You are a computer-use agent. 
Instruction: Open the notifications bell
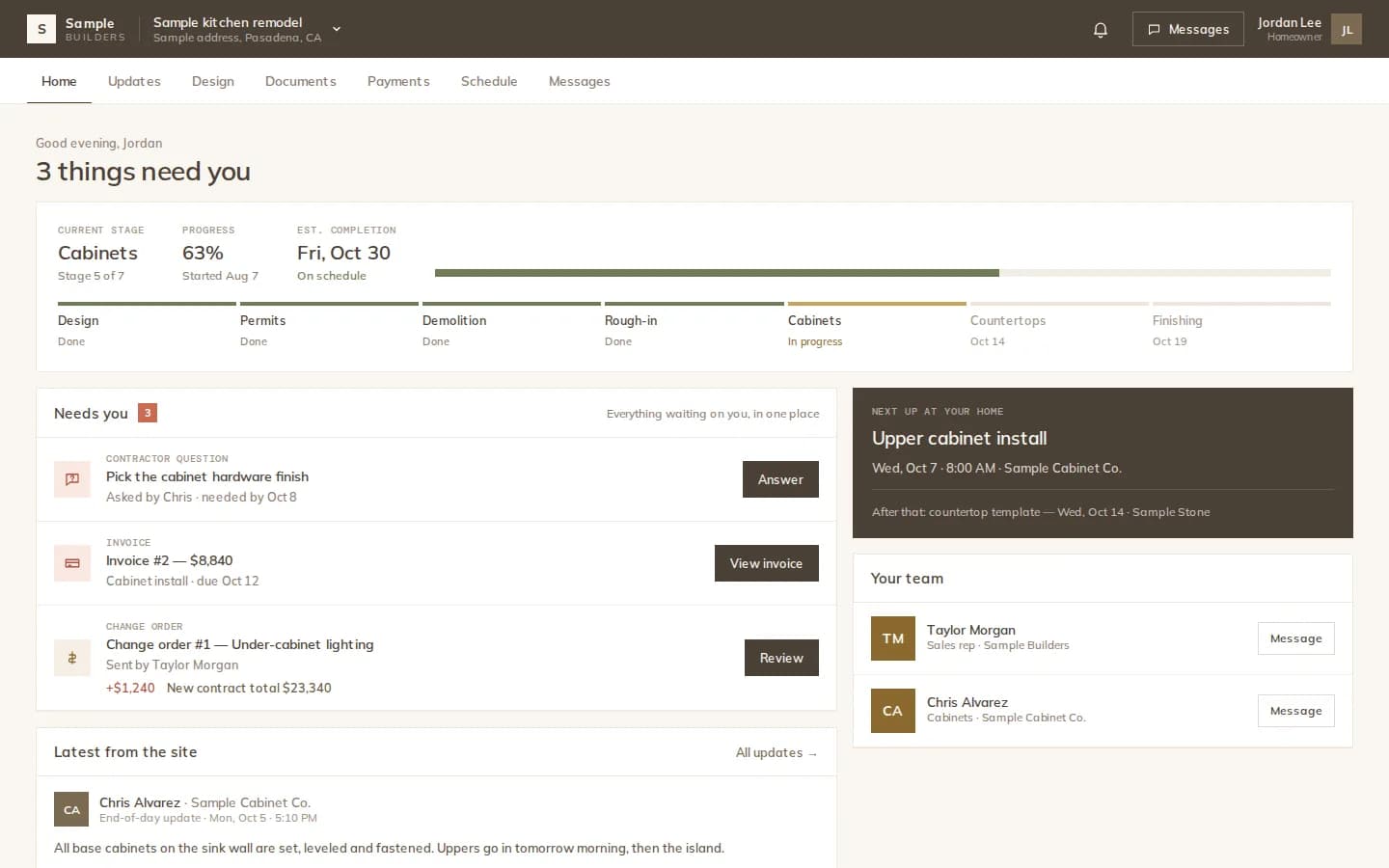(x=1101, y=30)
